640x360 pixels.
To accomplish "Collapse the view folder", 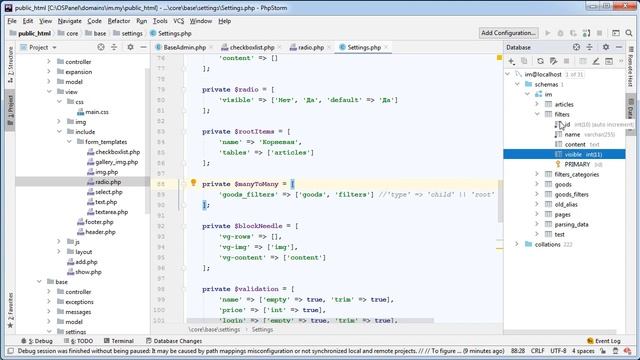I will tap(49, 91).
